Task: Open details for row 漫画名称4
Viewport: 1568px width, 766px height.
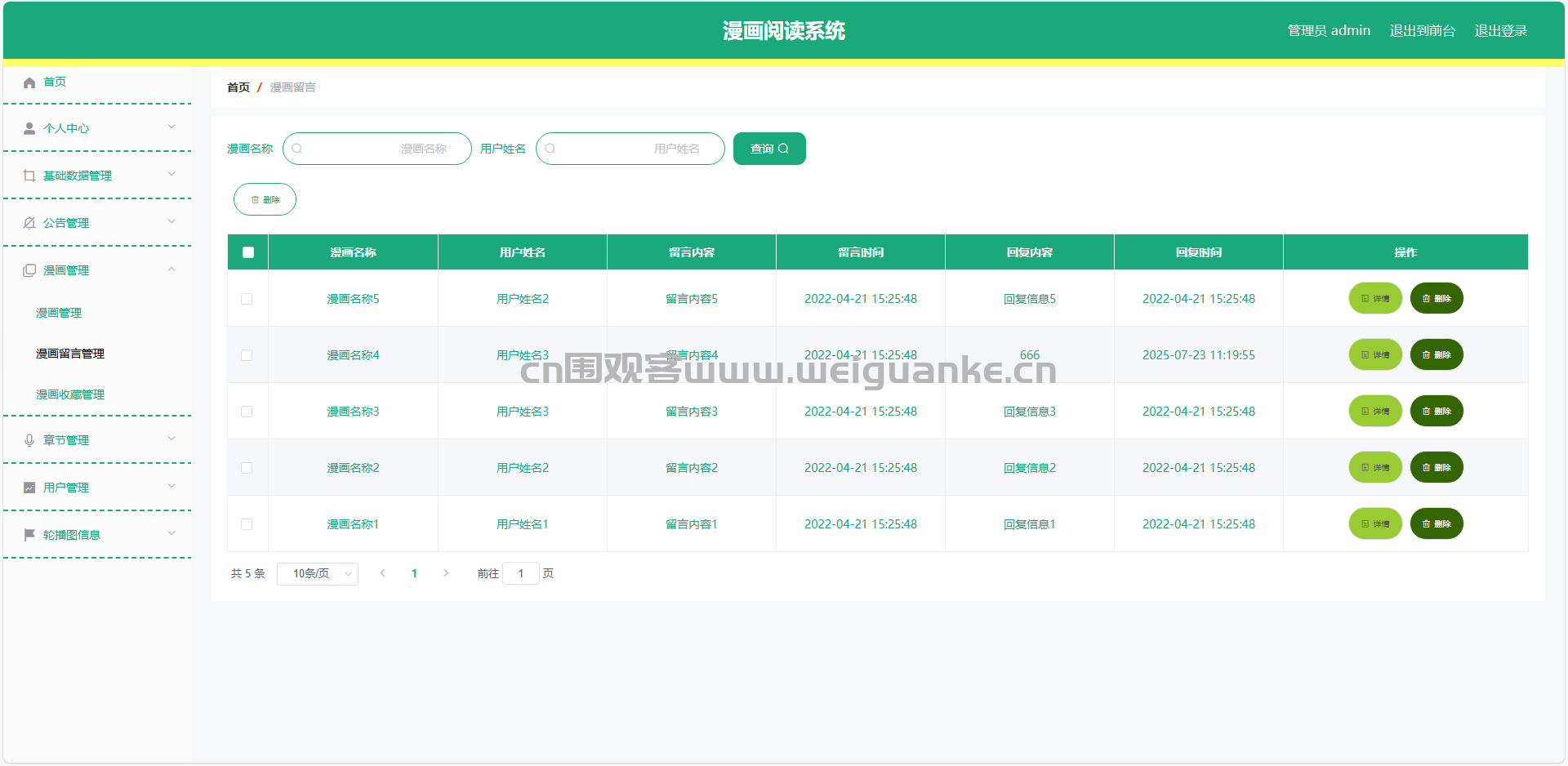Action: [1375, 355]
